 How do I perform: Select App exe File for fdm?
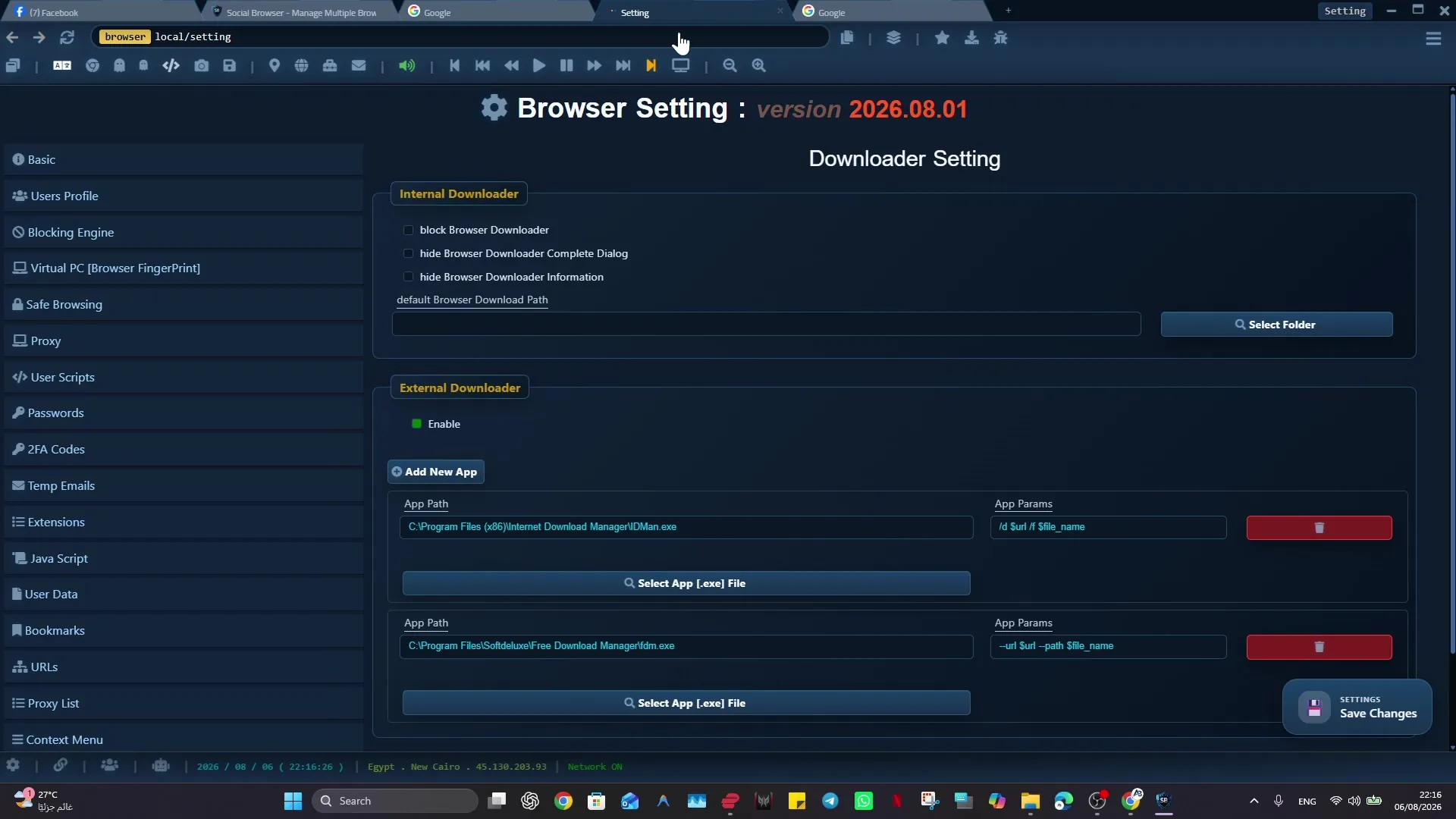686,703
